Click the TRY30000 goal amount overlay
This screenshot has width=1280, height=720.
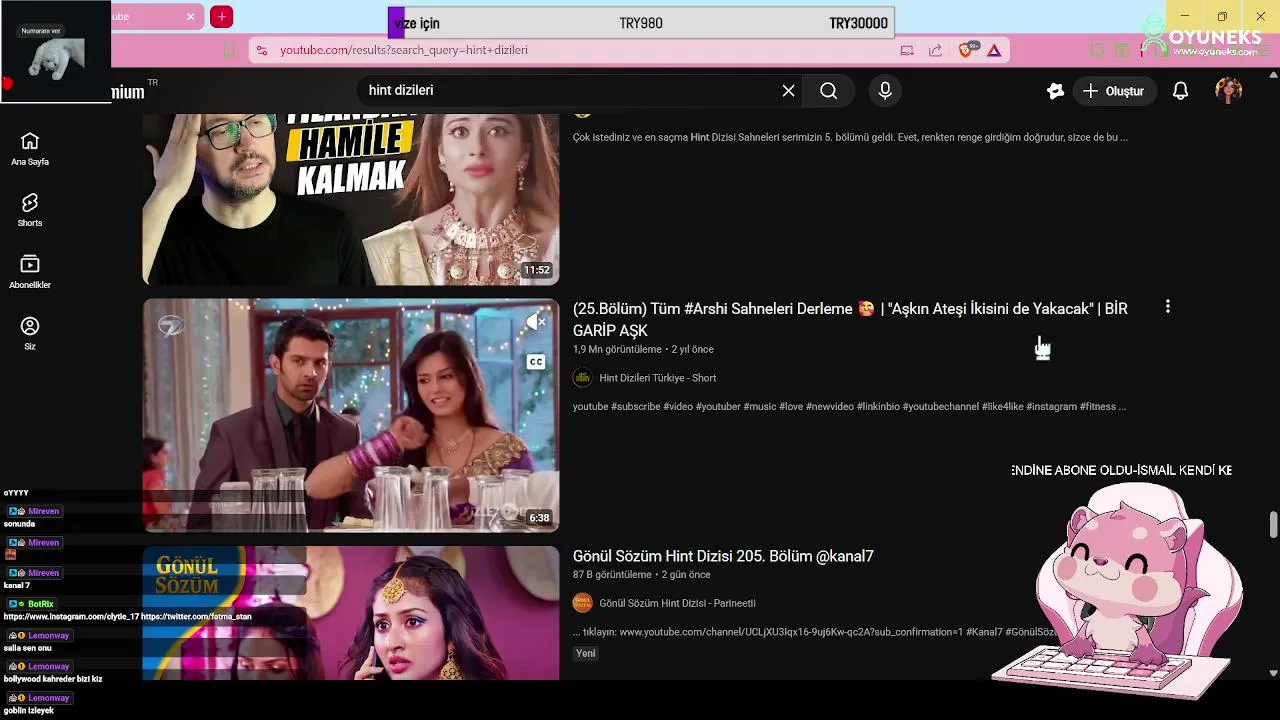coord(858,23)
